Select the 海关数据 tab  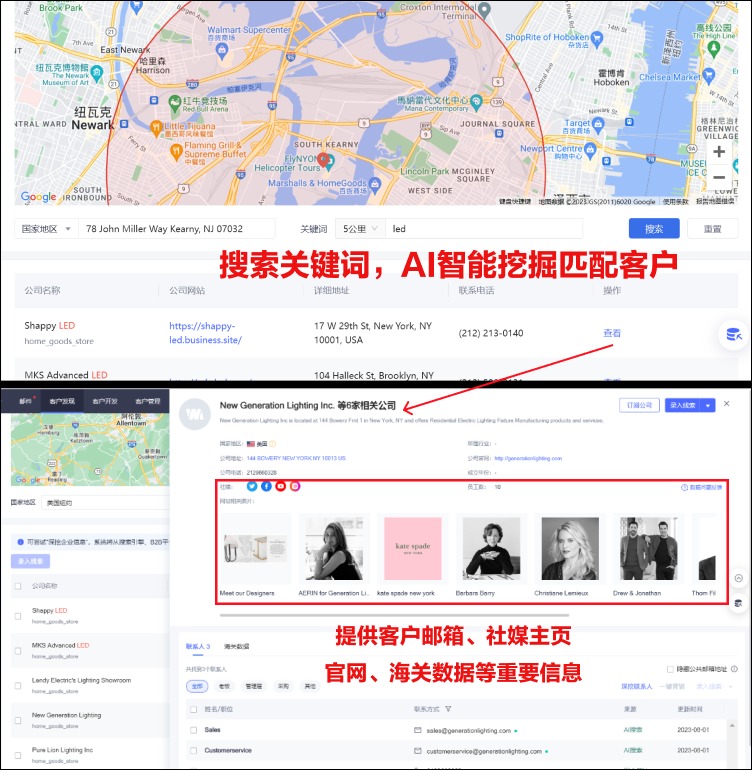pos(236,646)
